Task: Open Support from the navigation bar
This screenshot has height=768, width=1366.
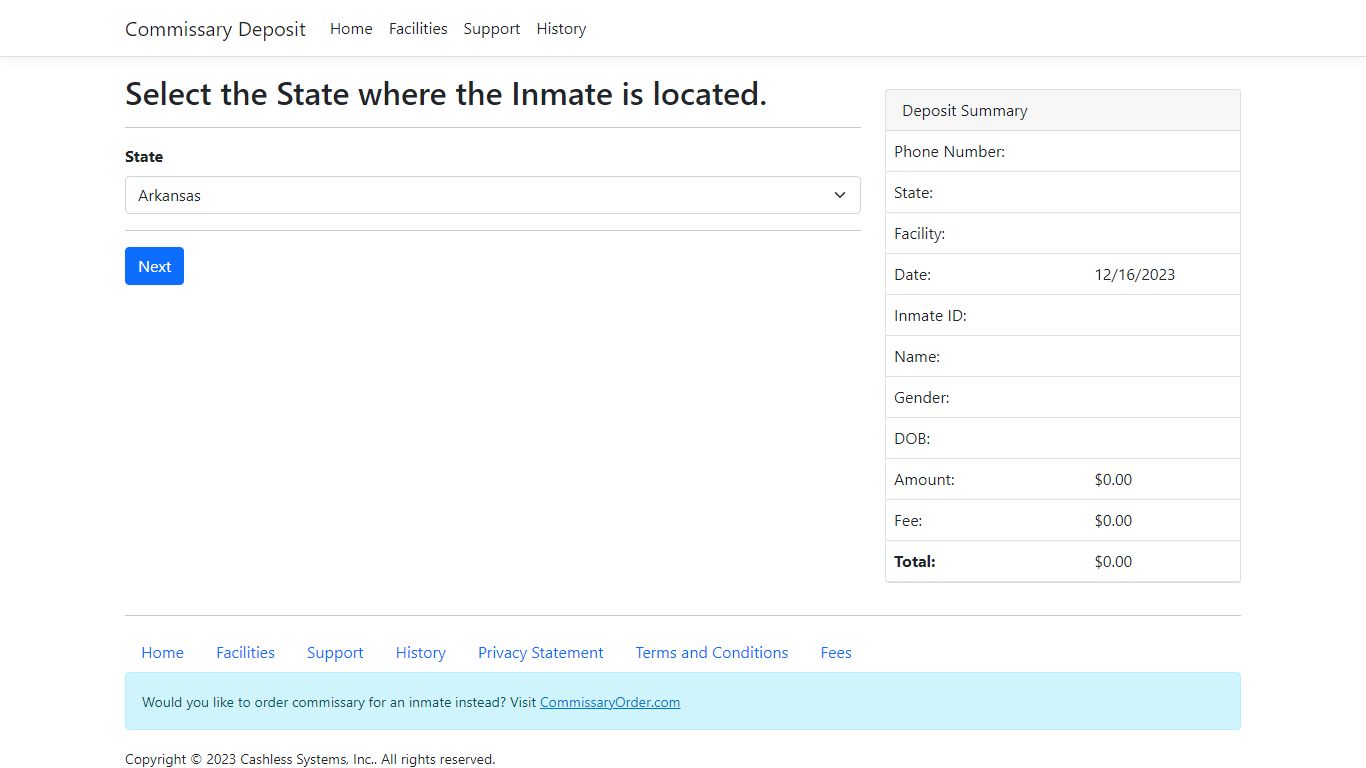Action: coord(491,28)
